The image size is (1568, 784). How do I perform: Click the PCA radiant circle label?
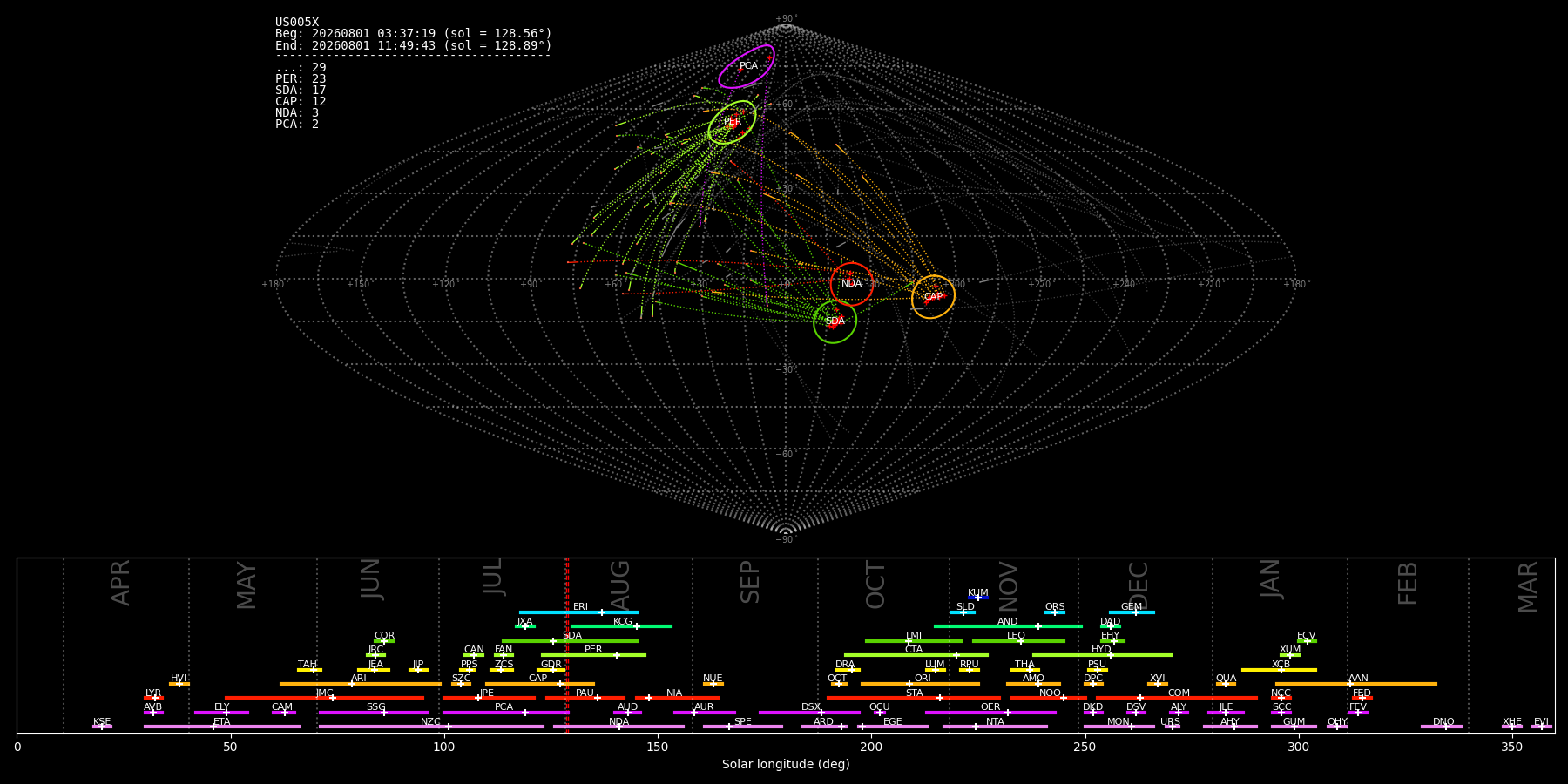pyautogui.click(x=748, y=66)
